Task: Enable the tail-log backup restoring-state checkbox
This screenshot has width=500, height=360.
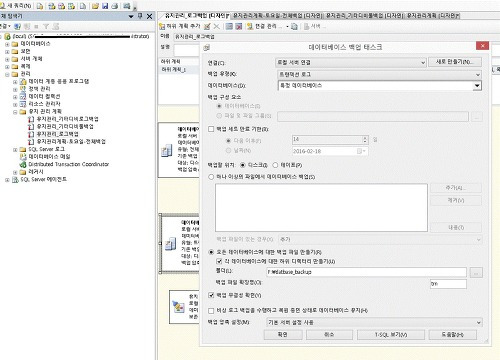Action: coord(211,311)
